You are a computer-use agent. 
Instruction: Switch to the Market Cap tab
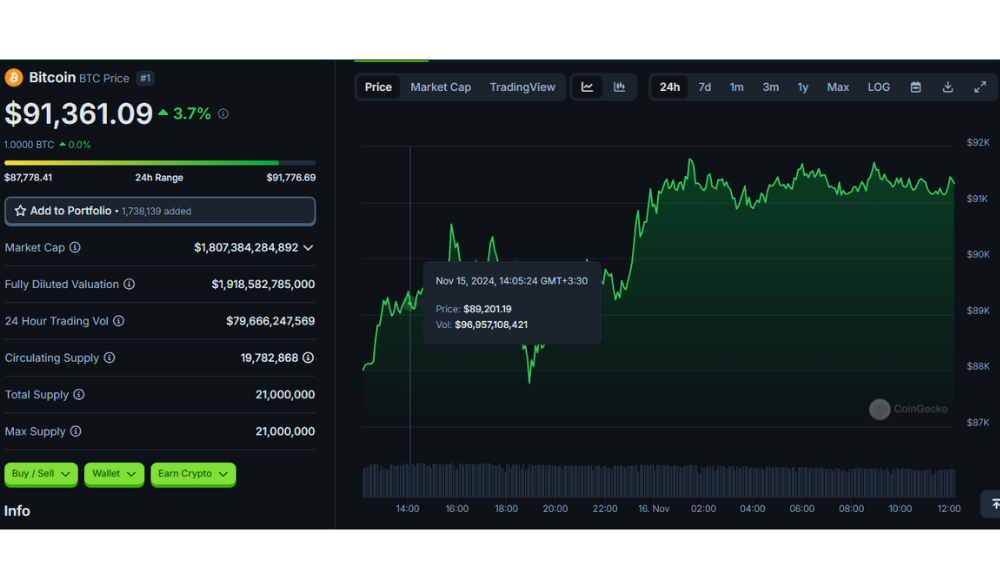pos(441,87)
